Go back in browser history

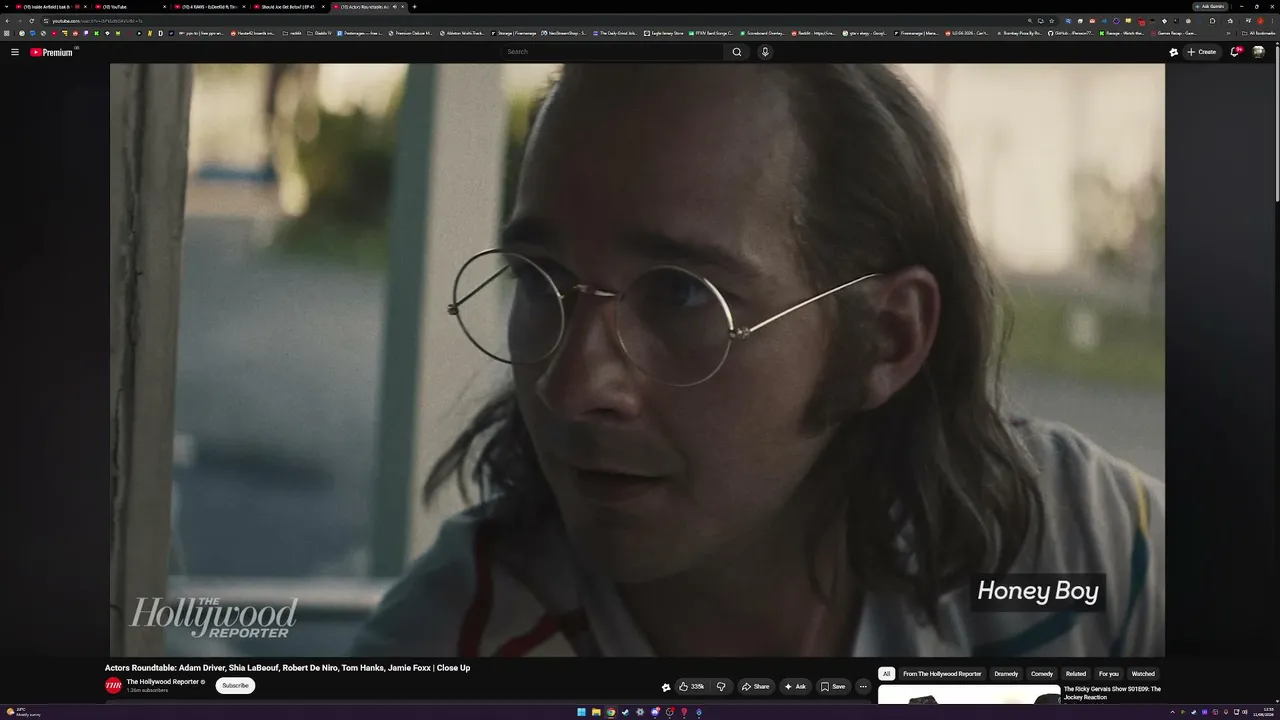[7, 20]
